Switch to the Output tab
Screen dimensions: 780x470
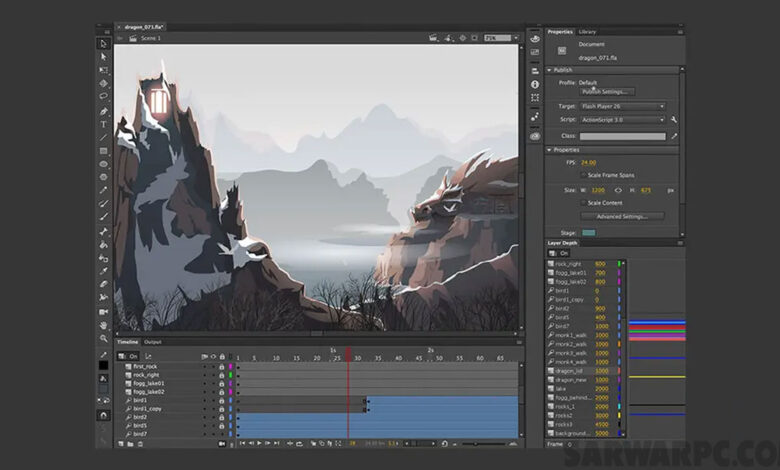coord(153,342)
